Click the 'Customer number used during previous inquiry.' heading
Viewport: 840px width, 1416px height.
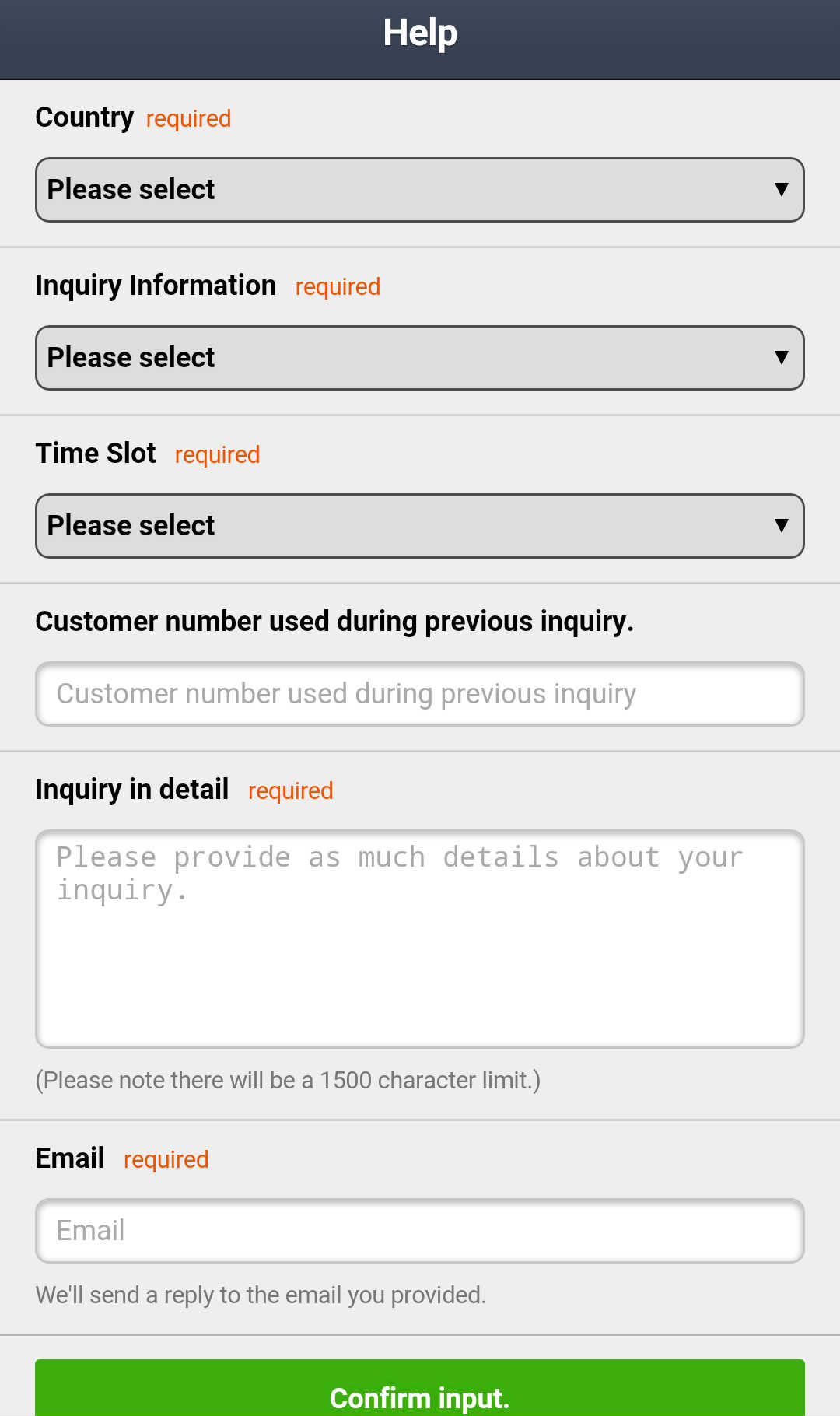334,622
